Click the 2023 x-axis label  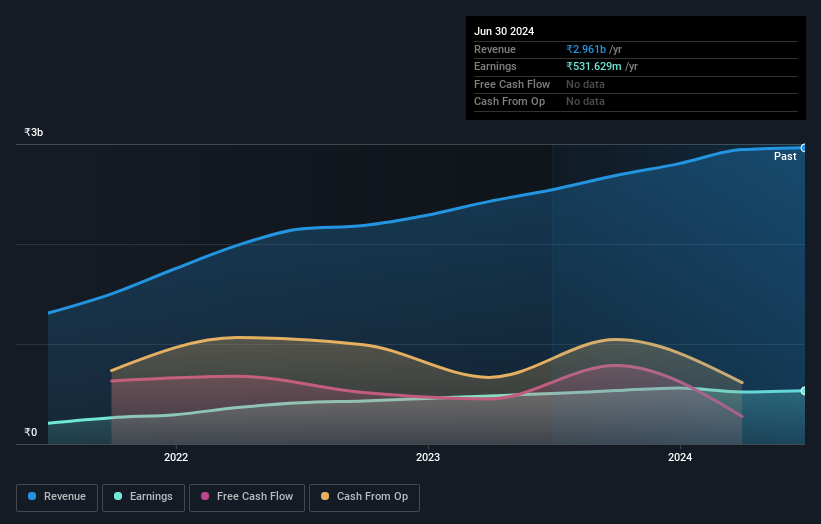tap(428, 458)
